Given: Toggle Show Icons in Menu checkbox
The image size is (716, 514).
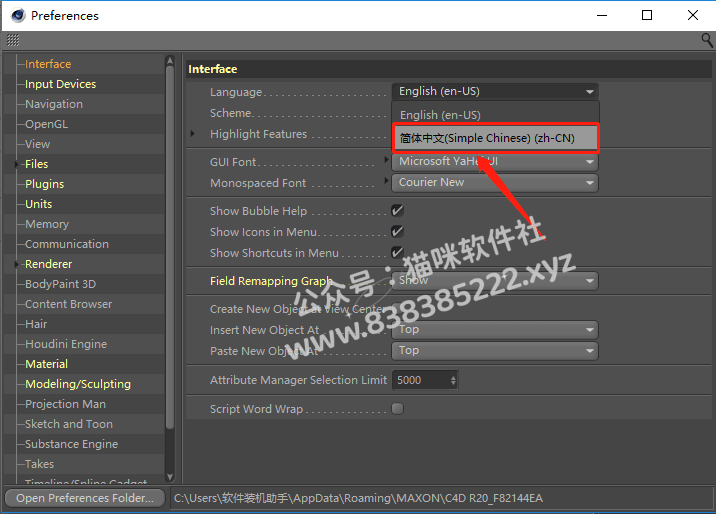Looking at the screenshot, I should 397,231.
